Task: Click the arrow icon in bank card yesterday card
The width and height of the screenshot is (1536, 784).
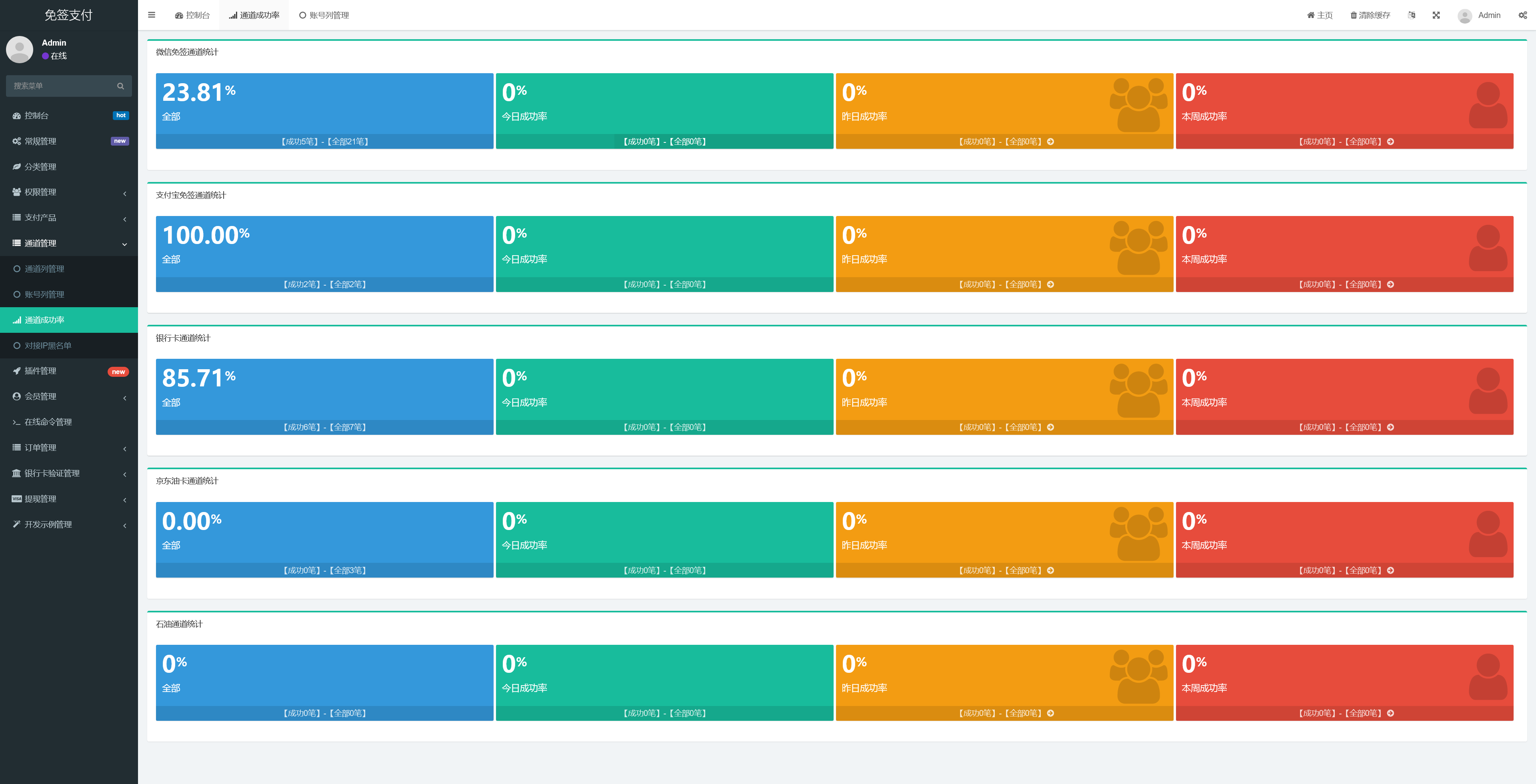Action: (1051, 427)
